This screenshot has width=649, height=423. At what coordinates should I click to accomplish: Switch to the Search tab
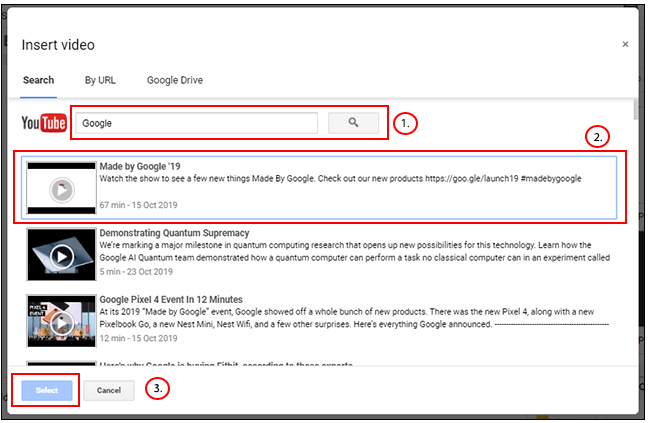(x=38, y=80)
